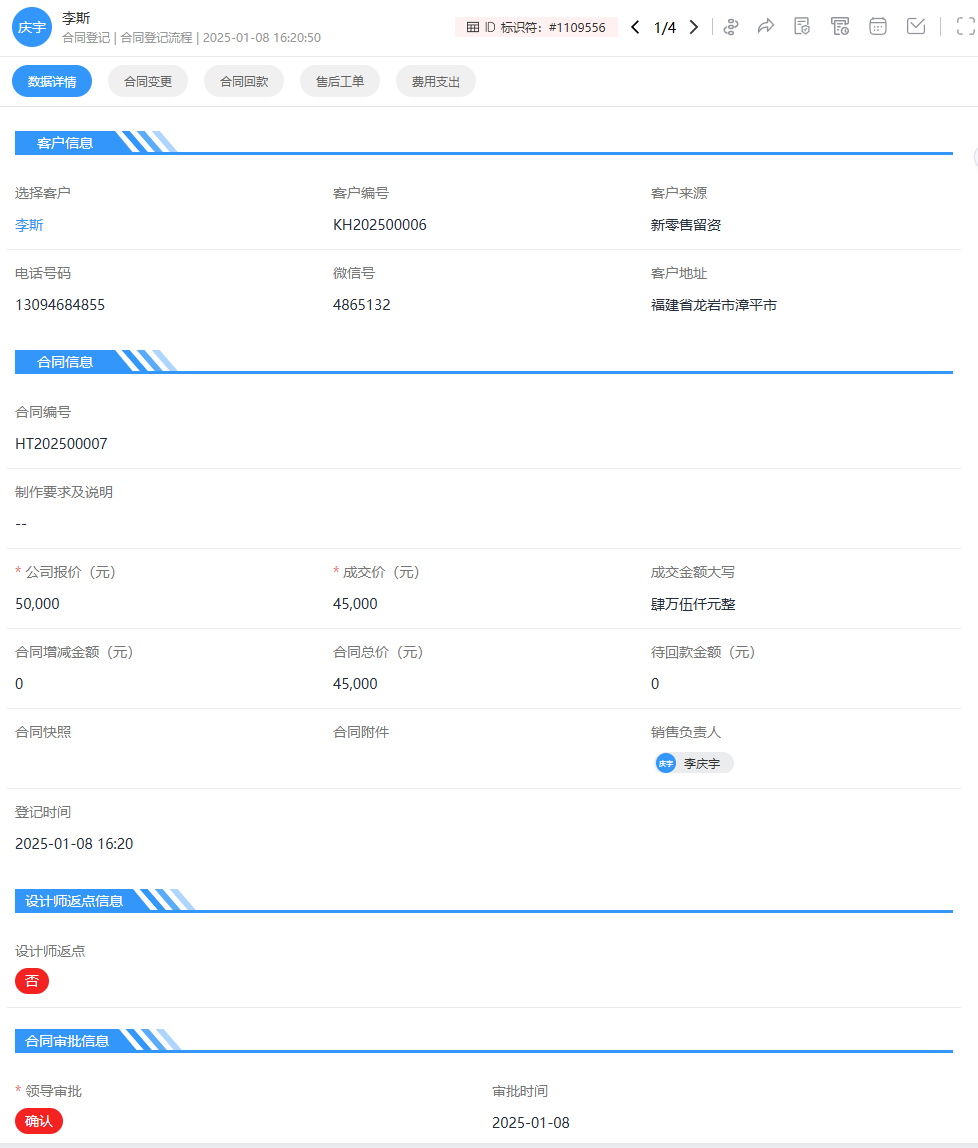Open the document shield icon
This screenshot has width=978, height=1148.
(802, 27)
